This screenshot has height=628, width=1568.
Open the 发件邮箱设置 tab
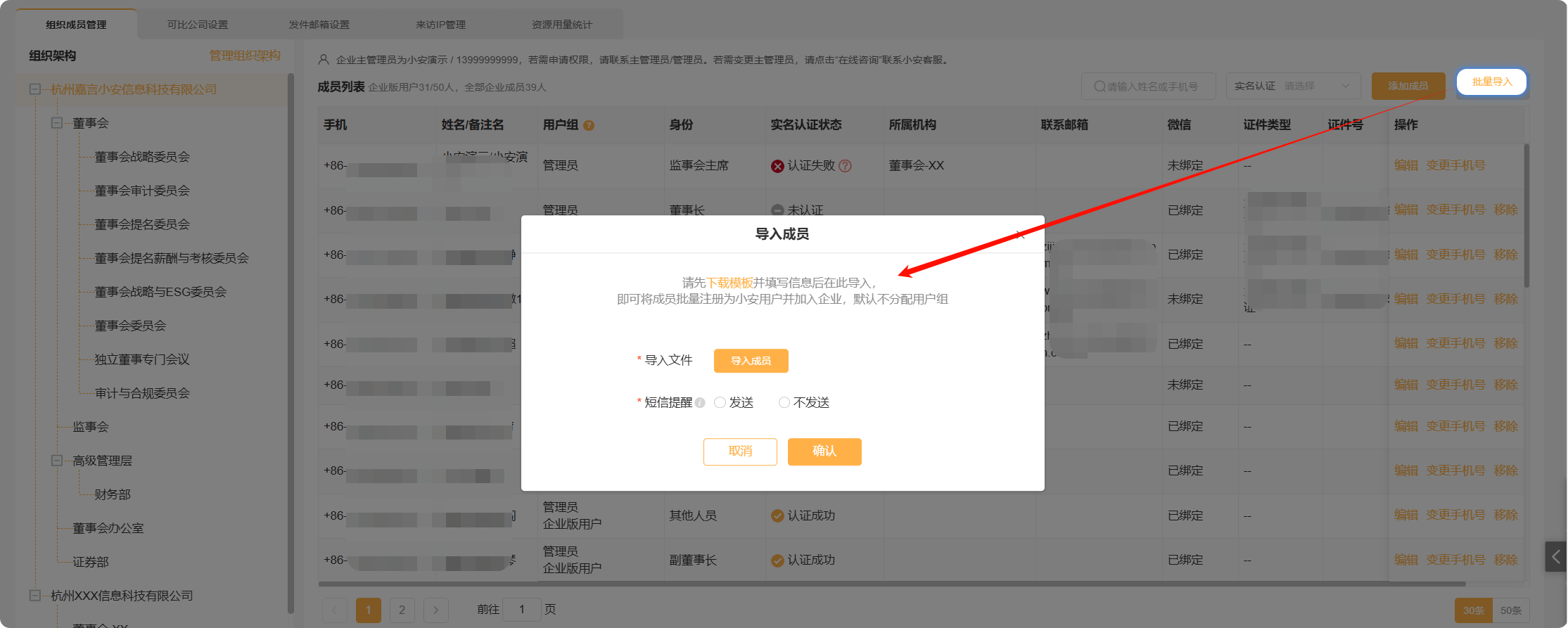[319, 25]
